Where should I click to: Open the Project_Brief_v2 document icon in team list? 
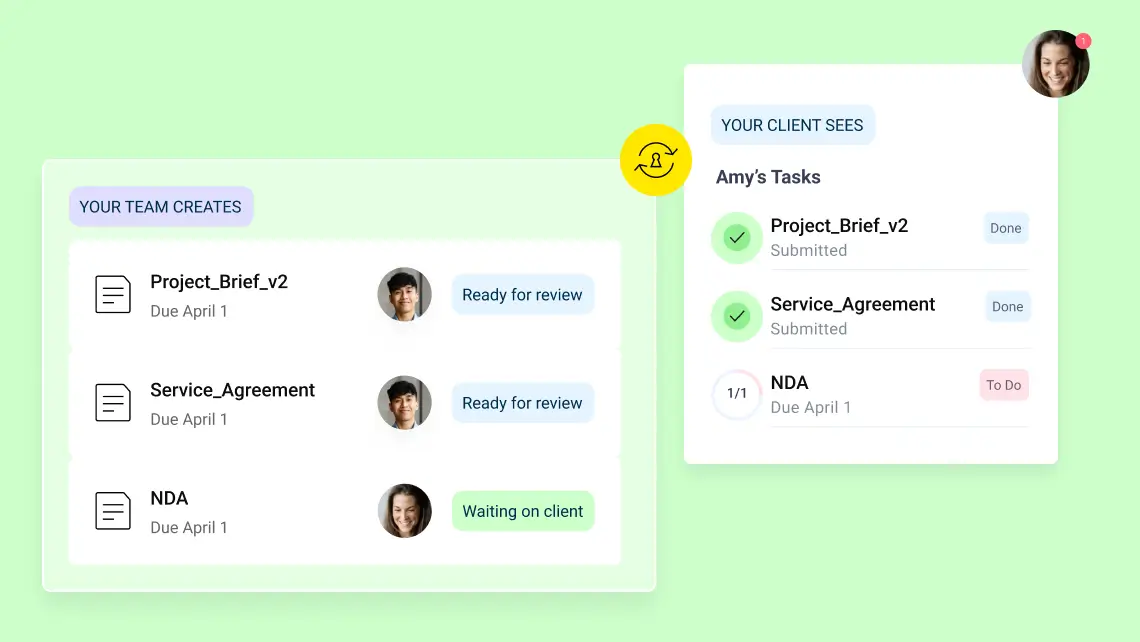click(113, 294)
